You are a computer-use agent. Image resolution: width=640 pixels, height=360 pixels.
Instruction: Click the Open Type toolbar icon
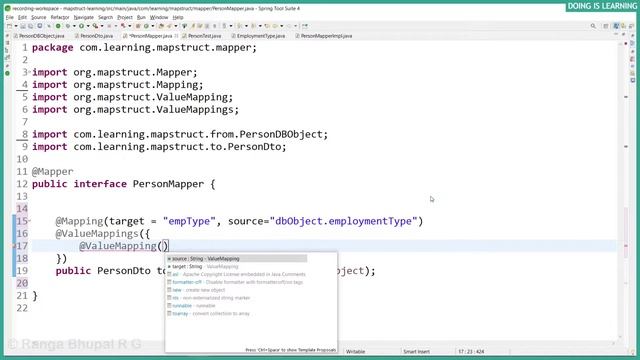161,26
